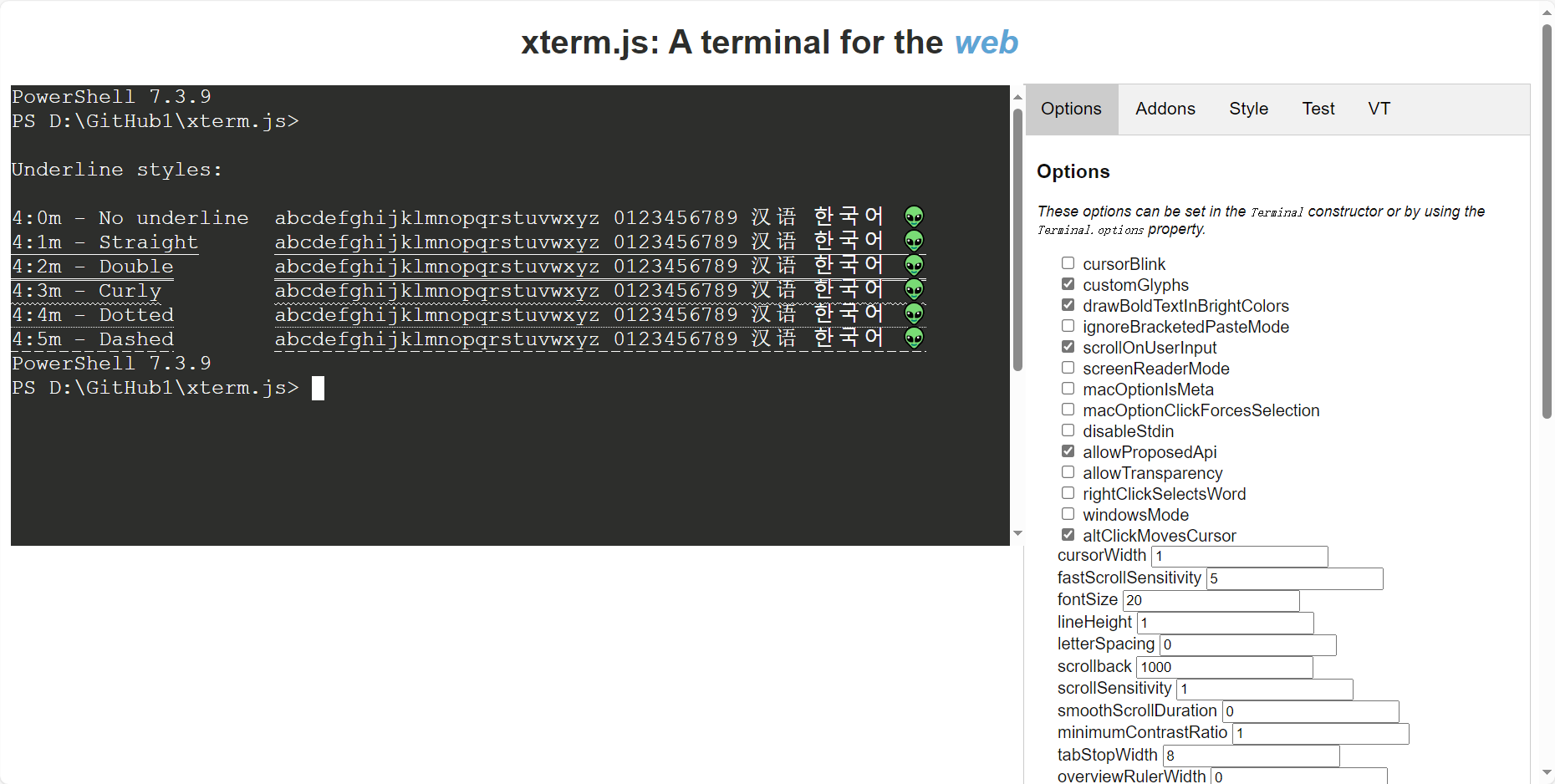The width and height of the screenshot is (1555, 784).
Task: Enable screenReaderMode
Action: coord(1068,367)
